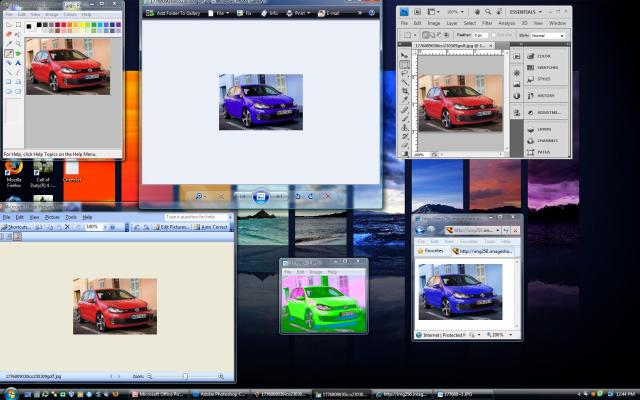Click the Play Slide Show button in Photo Gallery
The image size is (640, 400).
(261, 196)
